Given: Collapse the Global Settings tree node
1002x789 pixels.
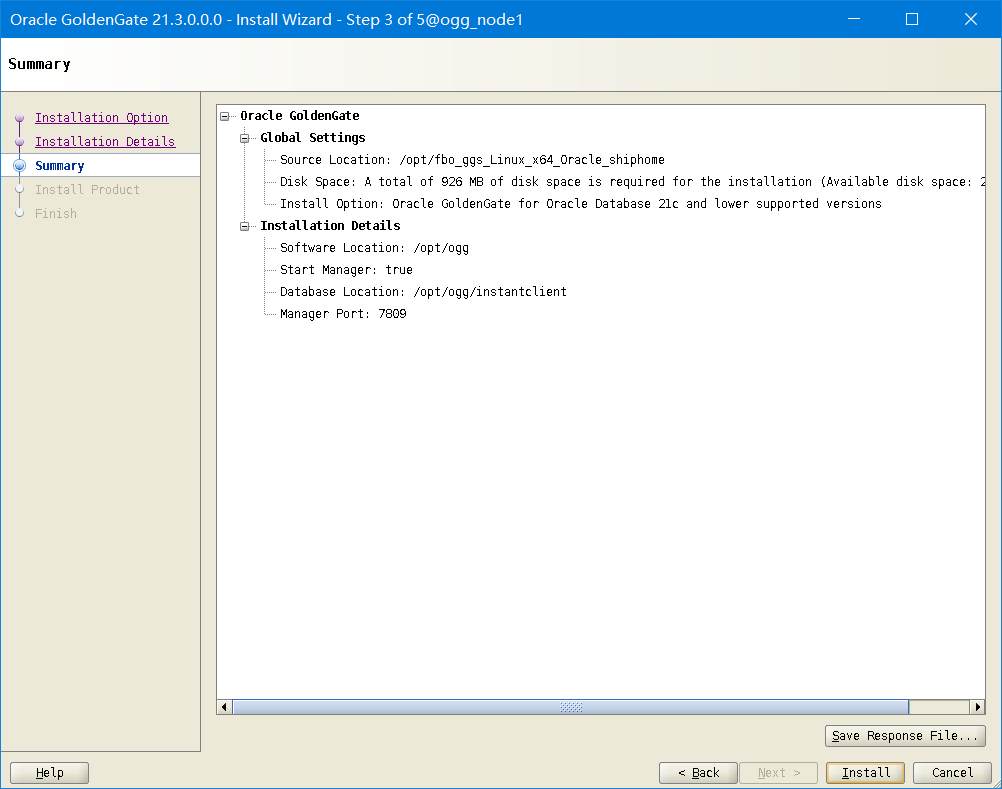Looking at the screenshot, I should (244, 138).
